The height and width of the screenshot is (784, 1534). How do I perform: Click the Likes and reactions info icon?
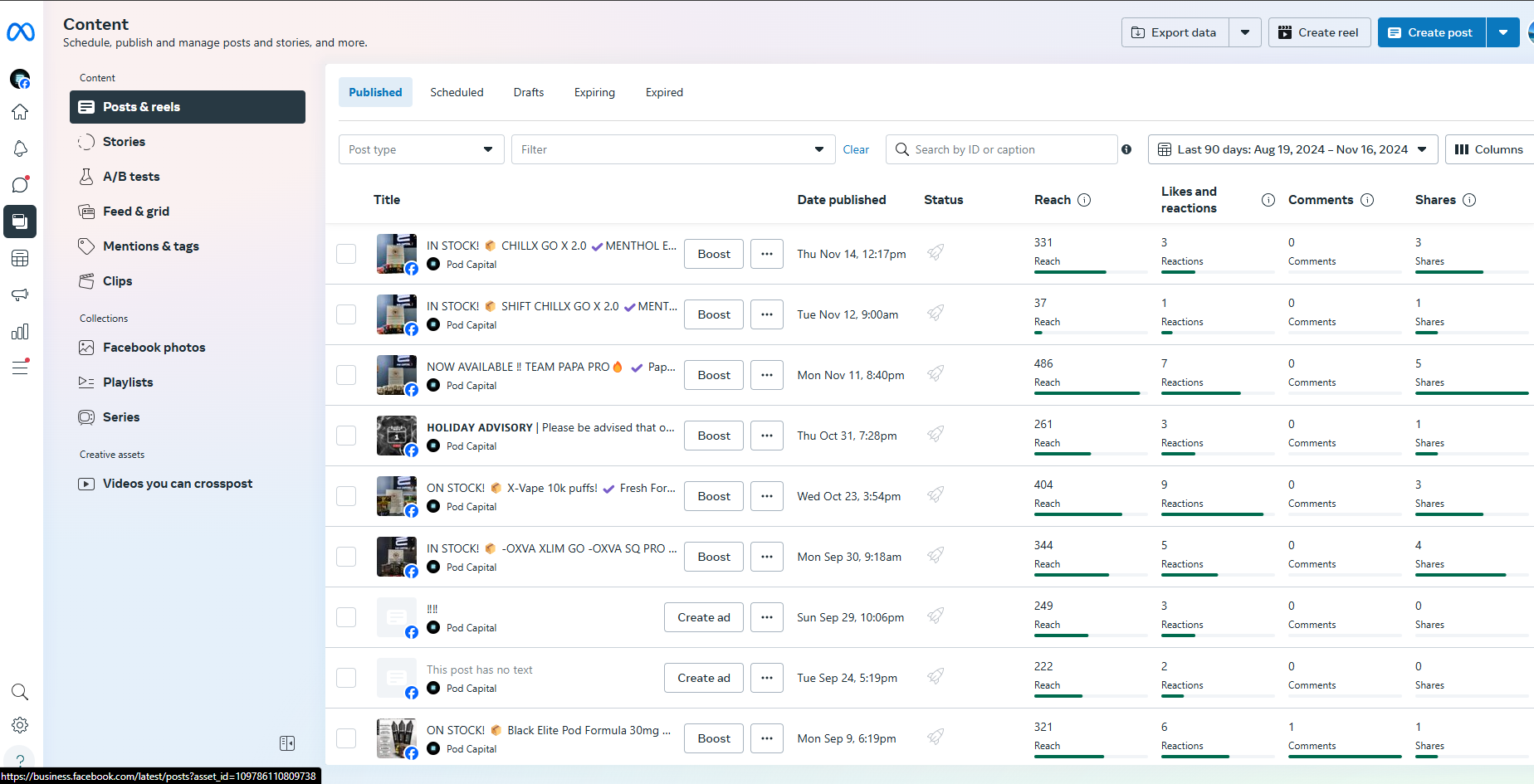pos(1268,200)
